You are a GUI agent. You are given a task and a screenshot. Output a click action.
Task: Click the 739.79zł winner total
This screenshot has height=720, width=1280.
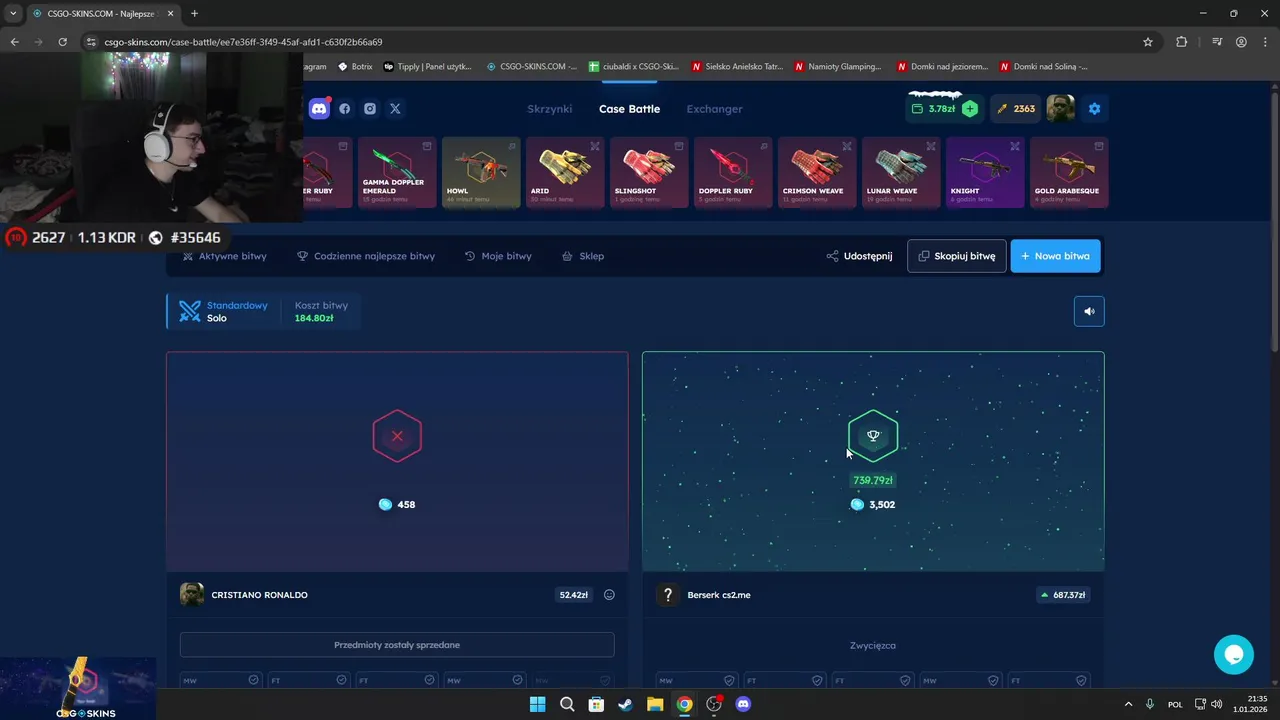873,481
